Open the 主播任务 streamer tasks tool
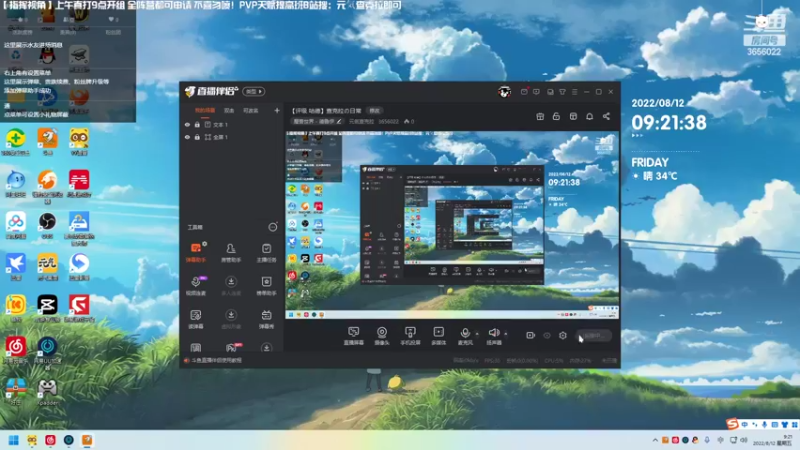Image resolution: width=800 pixels, height=450 pixels. click(x=266, y=252)
